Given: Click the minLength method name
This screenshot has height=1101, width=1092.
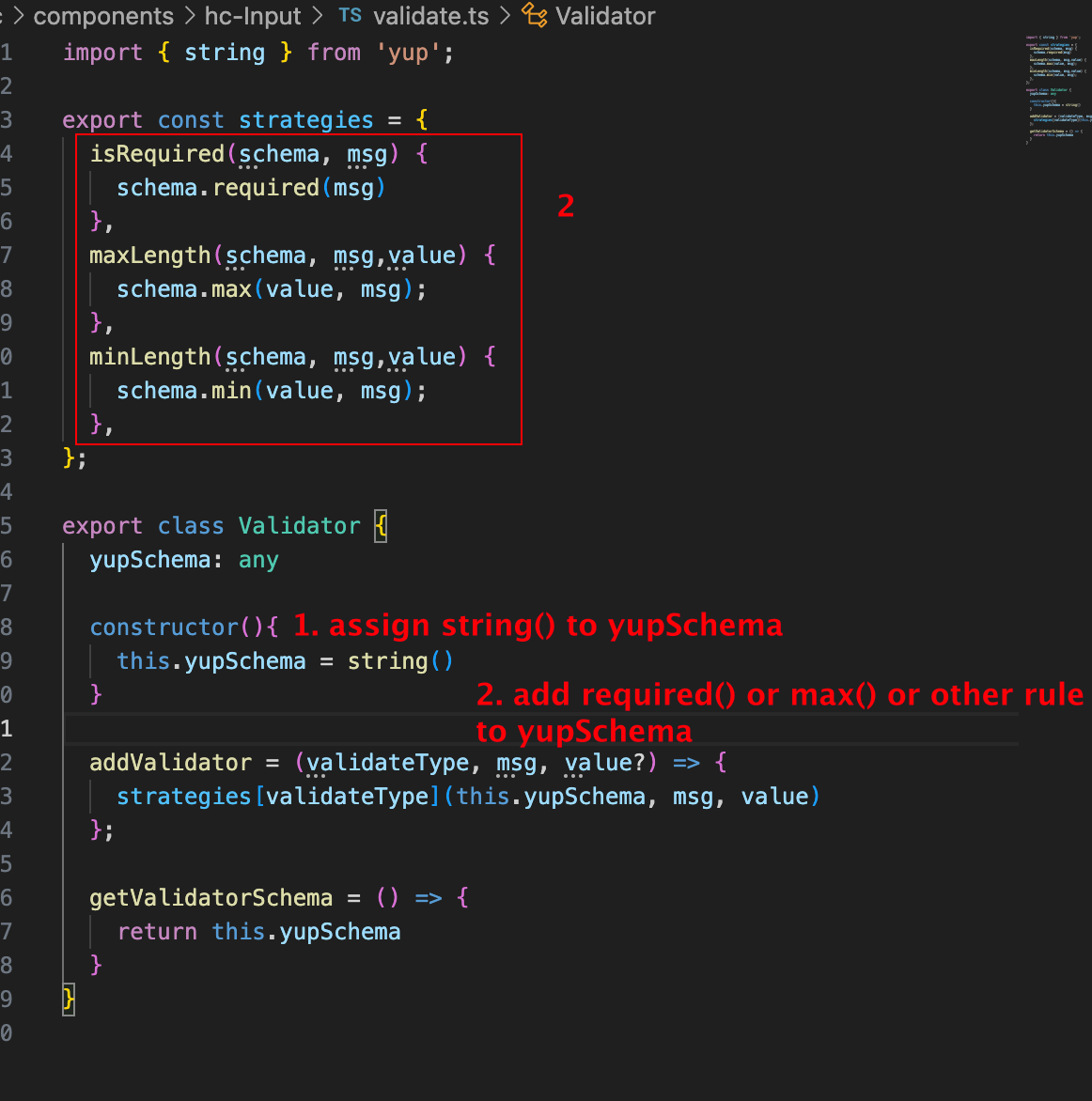Looking at the screenshot, I should tap(149, 357).
